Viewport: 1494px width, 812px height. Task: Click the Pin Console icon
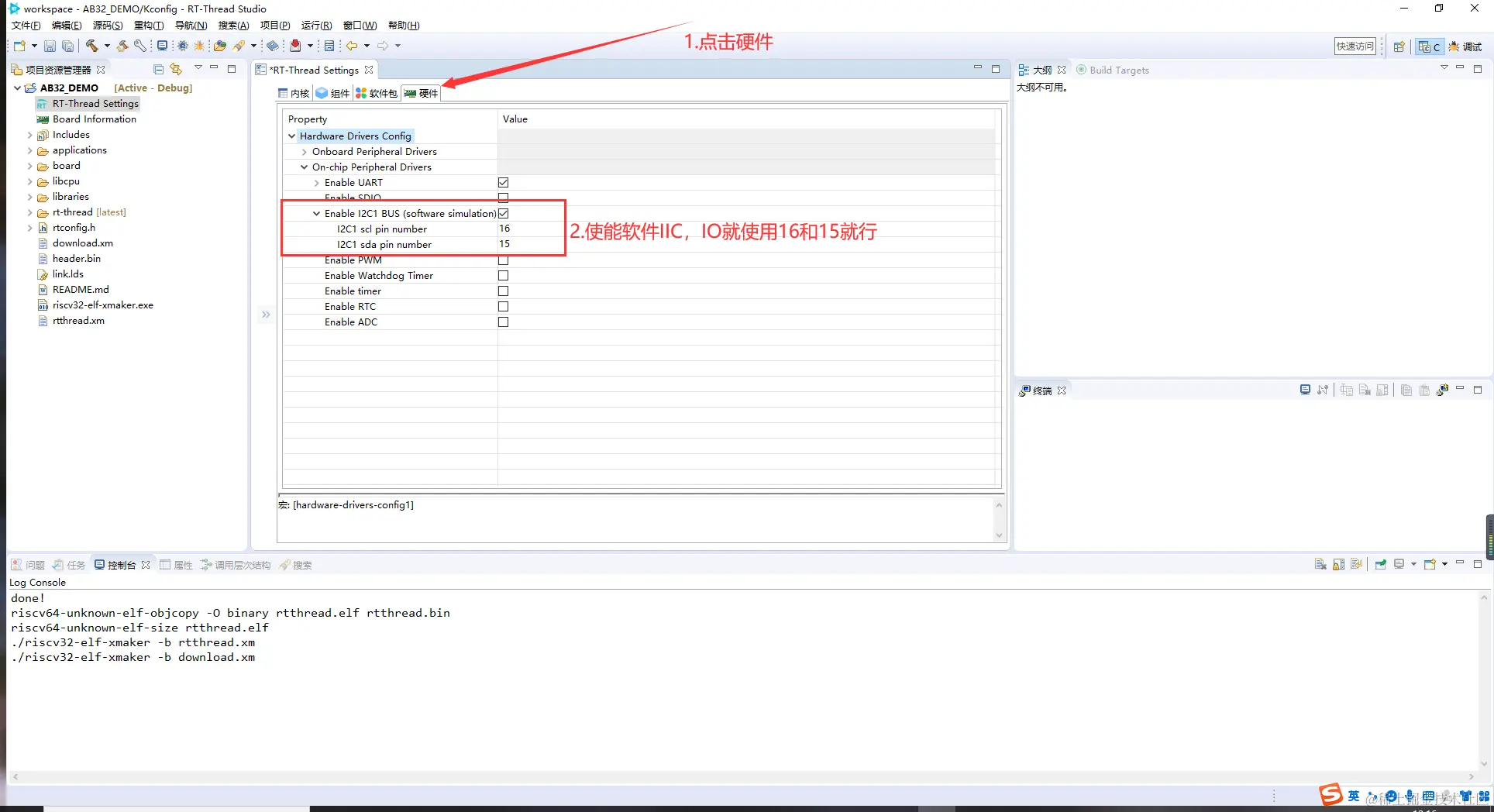coord(1381,564)
